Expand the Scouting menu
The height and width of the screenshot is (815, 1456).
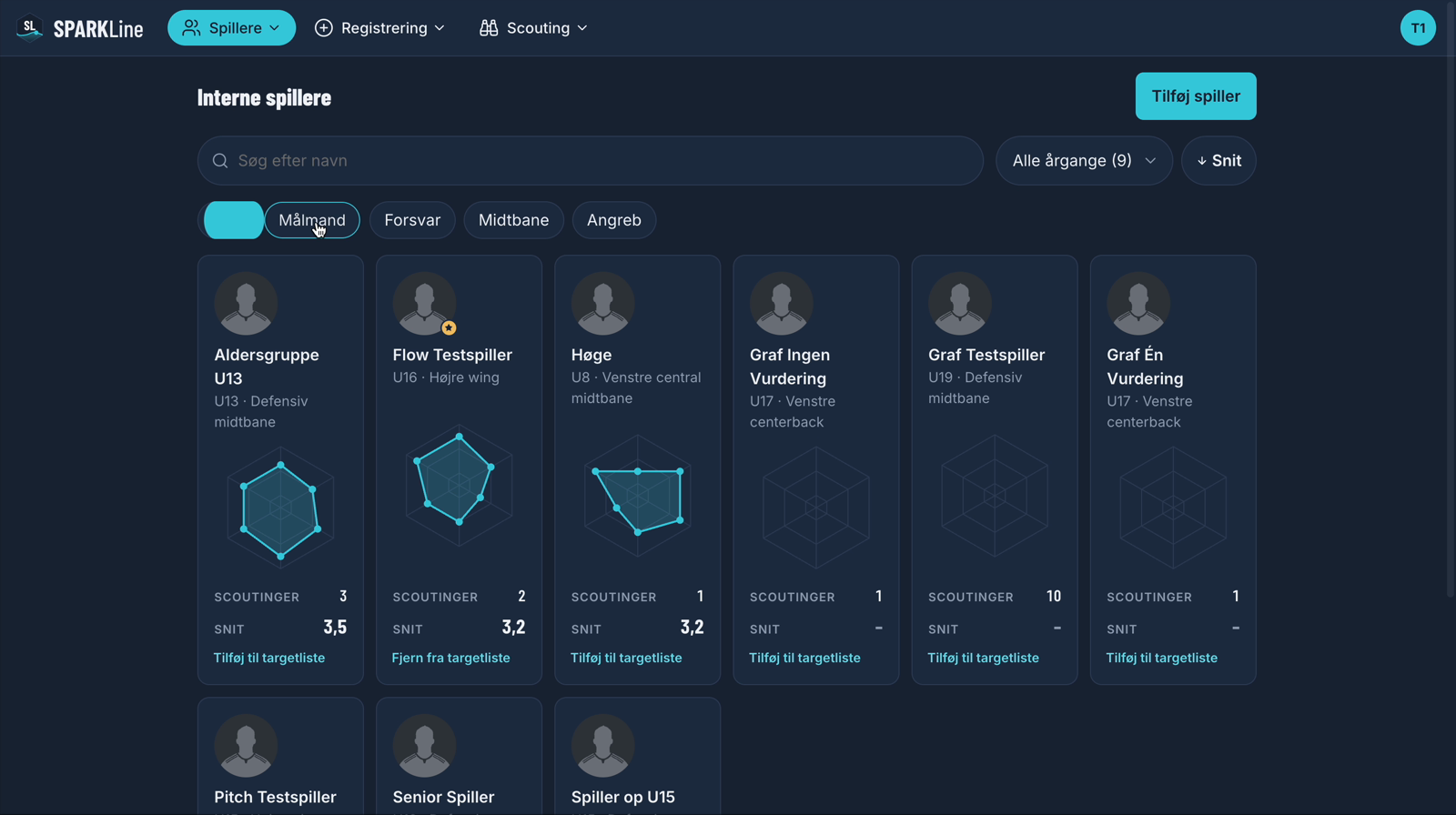point(533,28)
